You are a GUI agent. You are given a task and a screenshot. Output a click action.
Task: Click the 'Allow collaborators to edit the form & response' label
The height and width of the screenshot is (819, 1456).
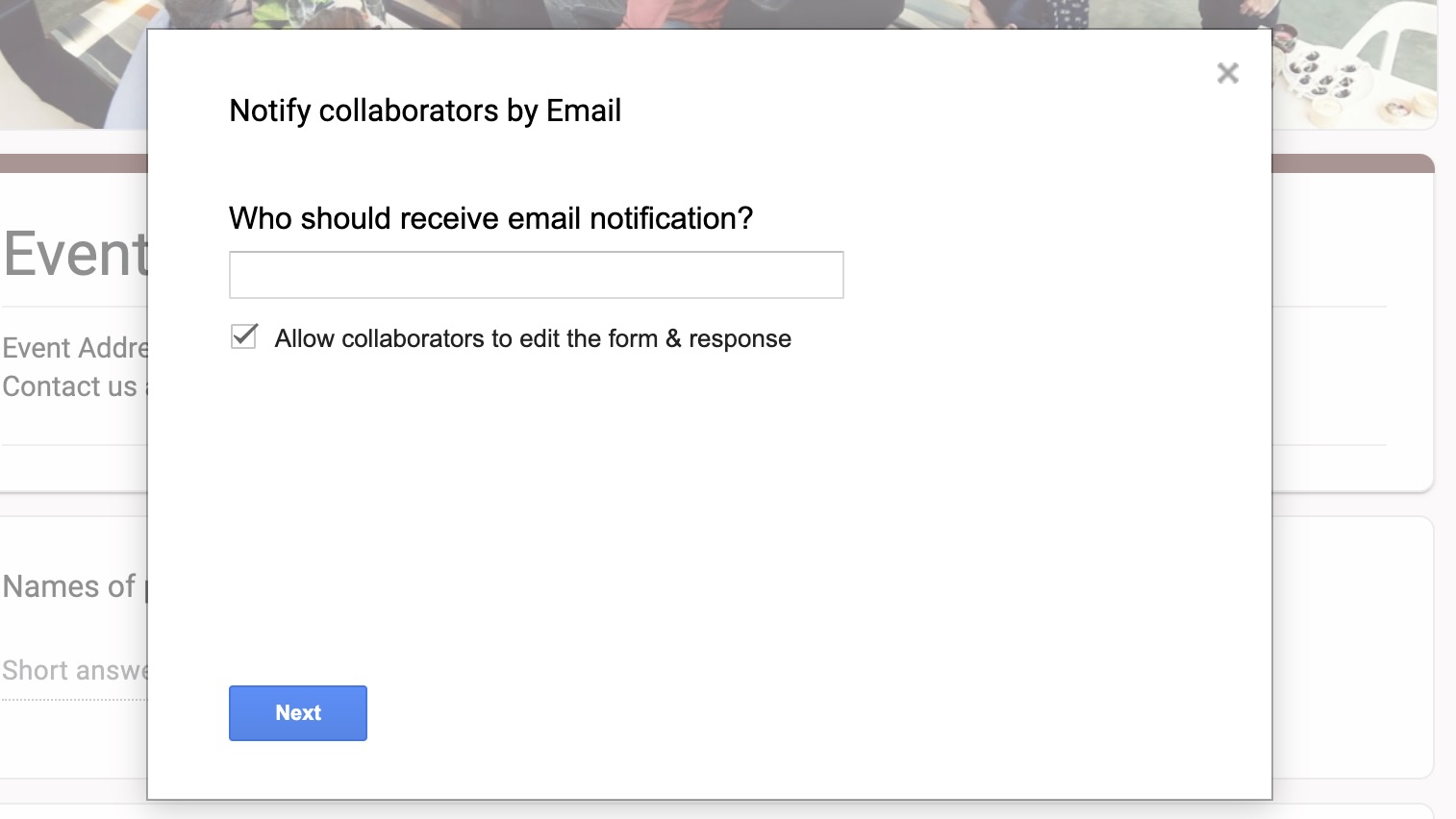point(532,338)
